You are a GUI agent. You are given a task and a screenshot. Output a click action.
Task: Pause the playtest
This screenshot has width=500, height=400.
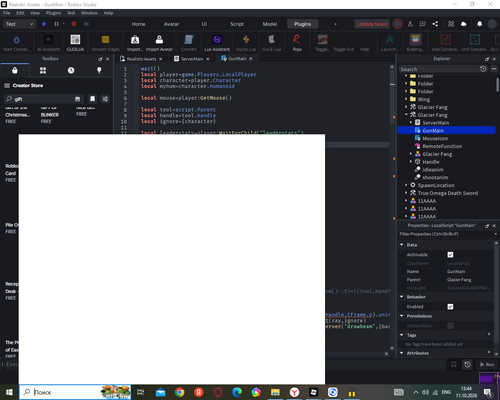56,24
